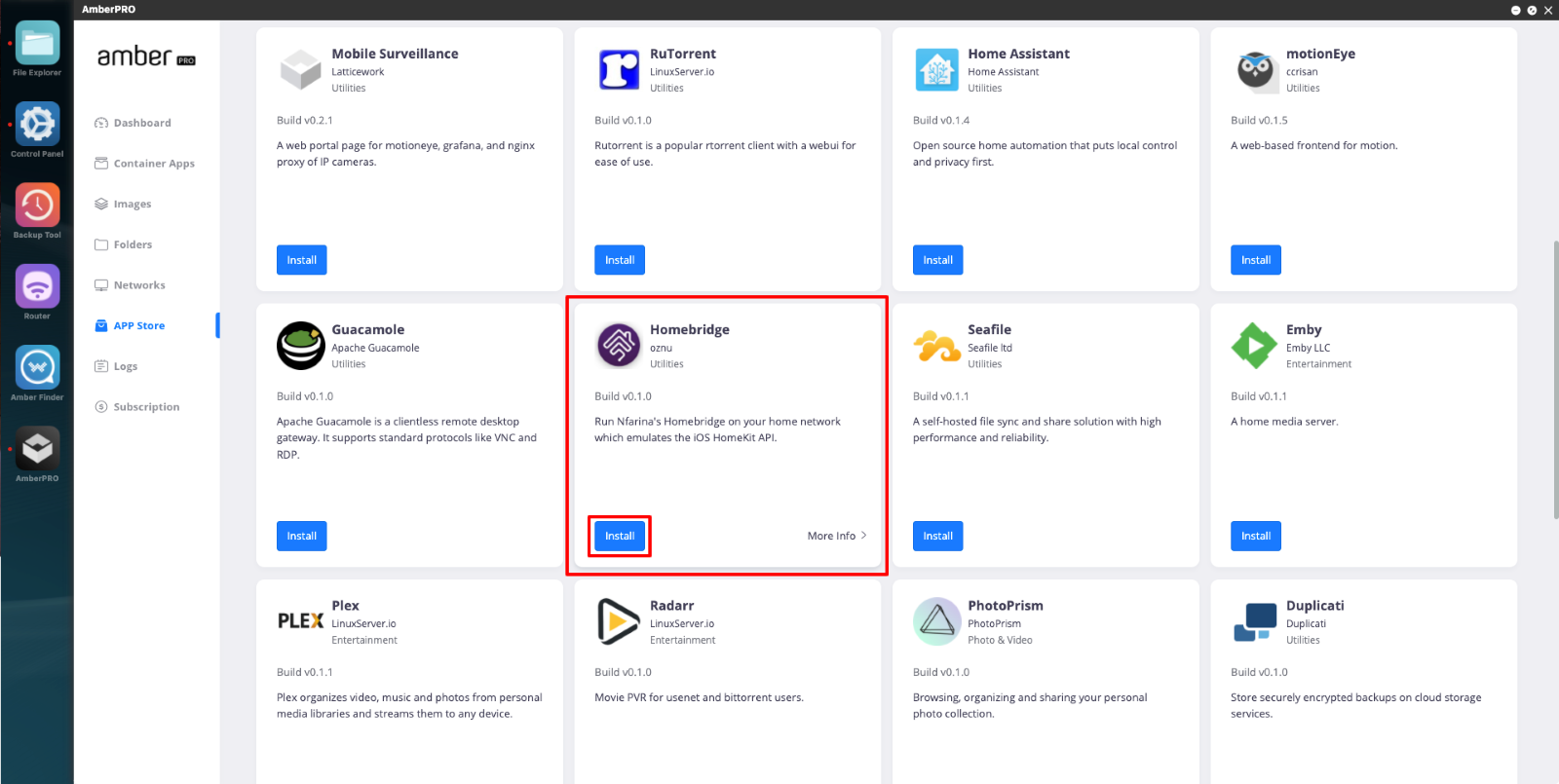This screenshot has width=1559, height=784.
Task: Click 'Build v0.1.4' on Home Assistant
Action: (x=940, y=121)
